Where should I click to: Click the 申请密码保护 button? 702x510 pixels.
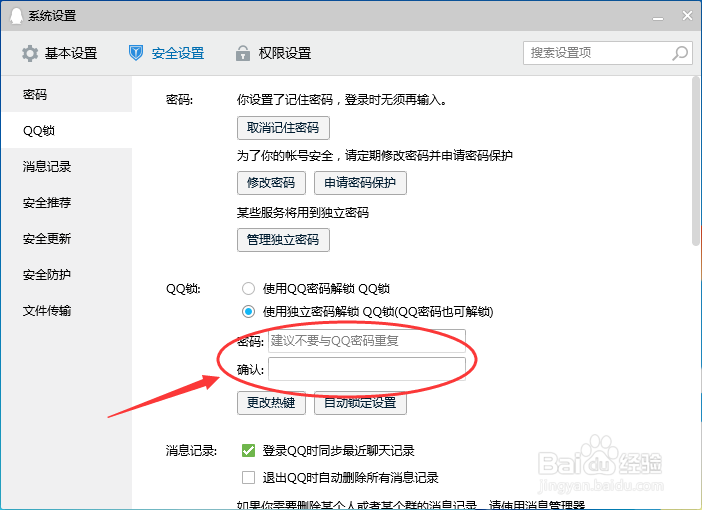coord(360,183)
